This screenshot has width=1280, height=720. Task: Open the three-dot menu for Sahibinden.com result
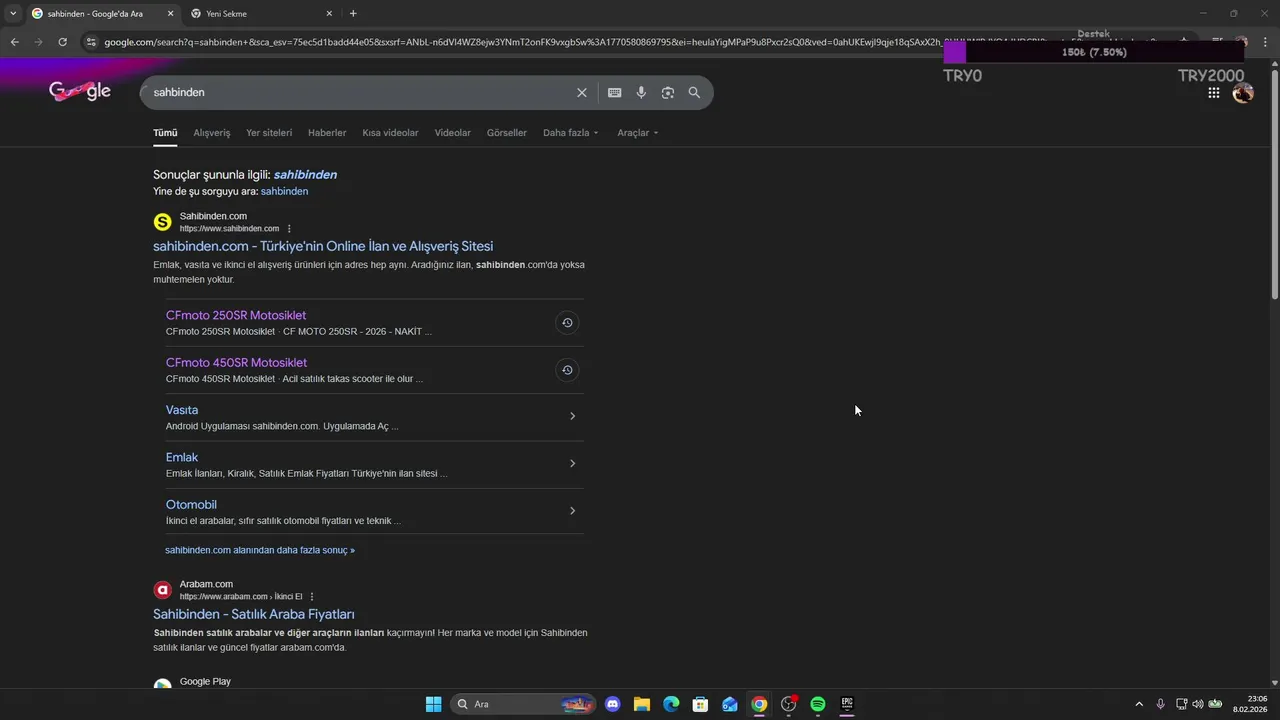coord(289,229)
